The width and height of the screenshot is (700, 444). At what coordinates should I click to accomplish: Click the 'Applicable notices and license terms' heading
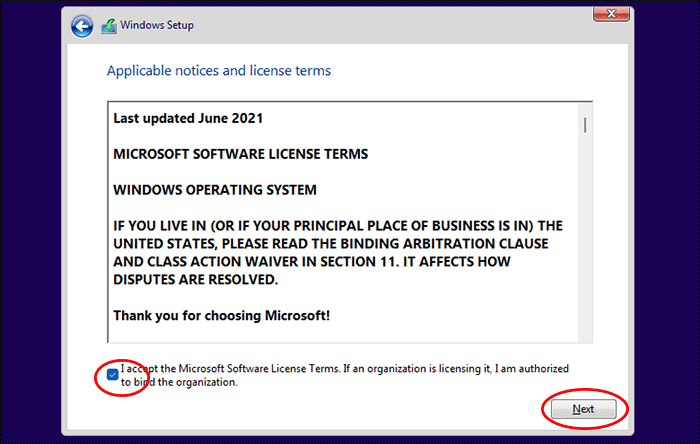coord(219,71)
